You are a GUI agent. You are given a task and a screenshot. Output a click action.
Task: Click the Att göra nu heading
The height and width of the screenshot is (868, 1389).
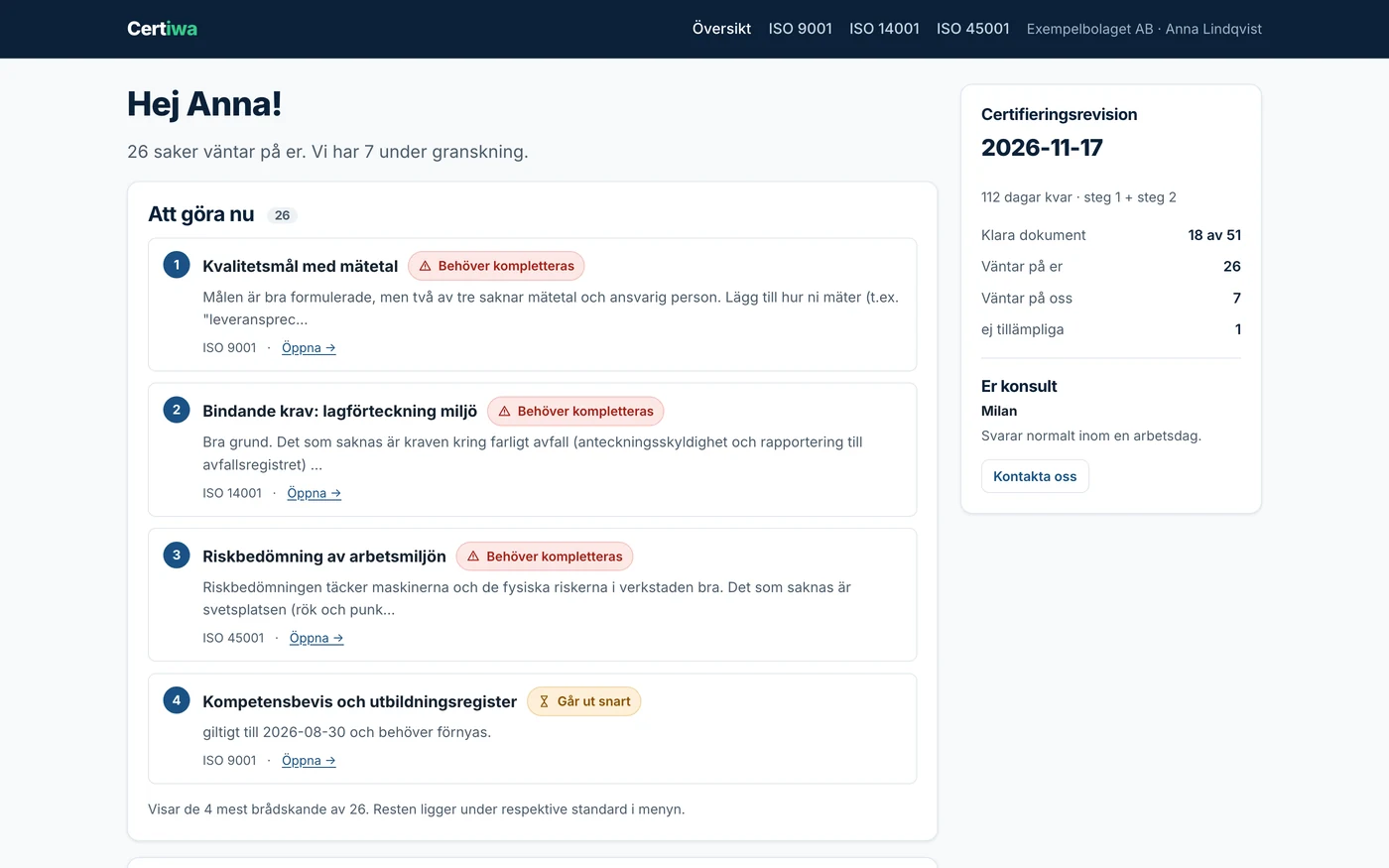coord(201,214)
